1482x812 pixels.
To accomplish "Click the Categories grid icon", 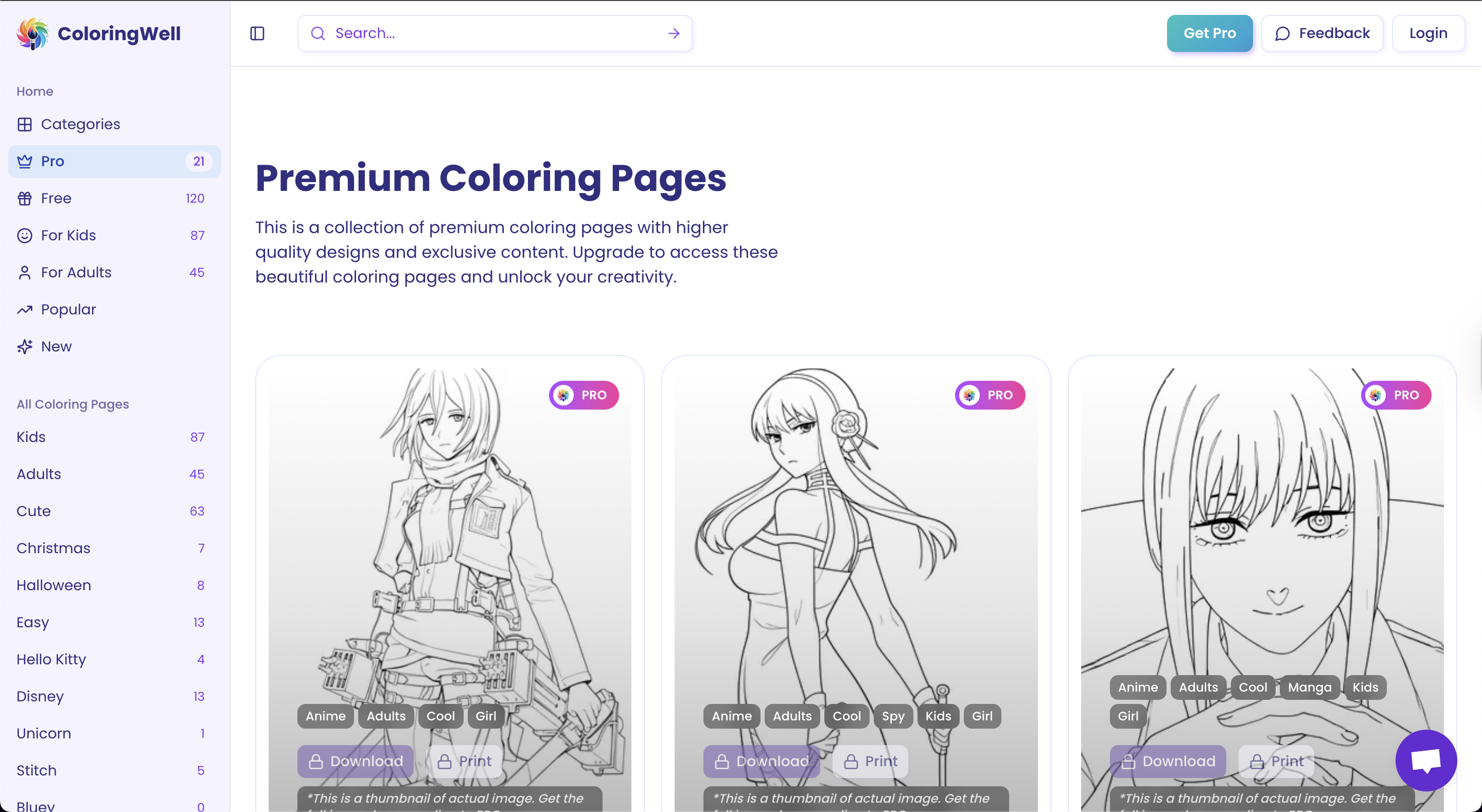I will 25,125.
